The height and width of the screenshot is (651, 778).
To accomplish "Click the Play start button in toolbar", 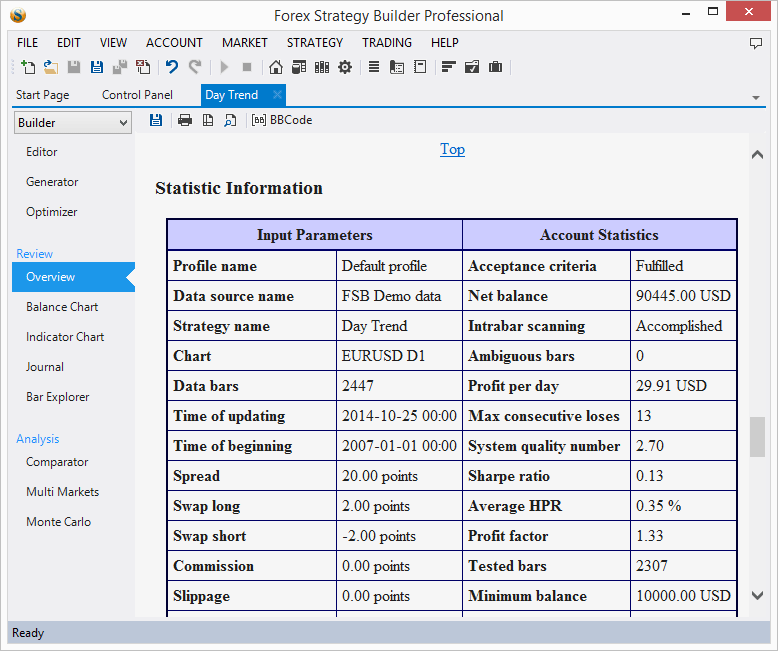I will [x=224, y=67].
